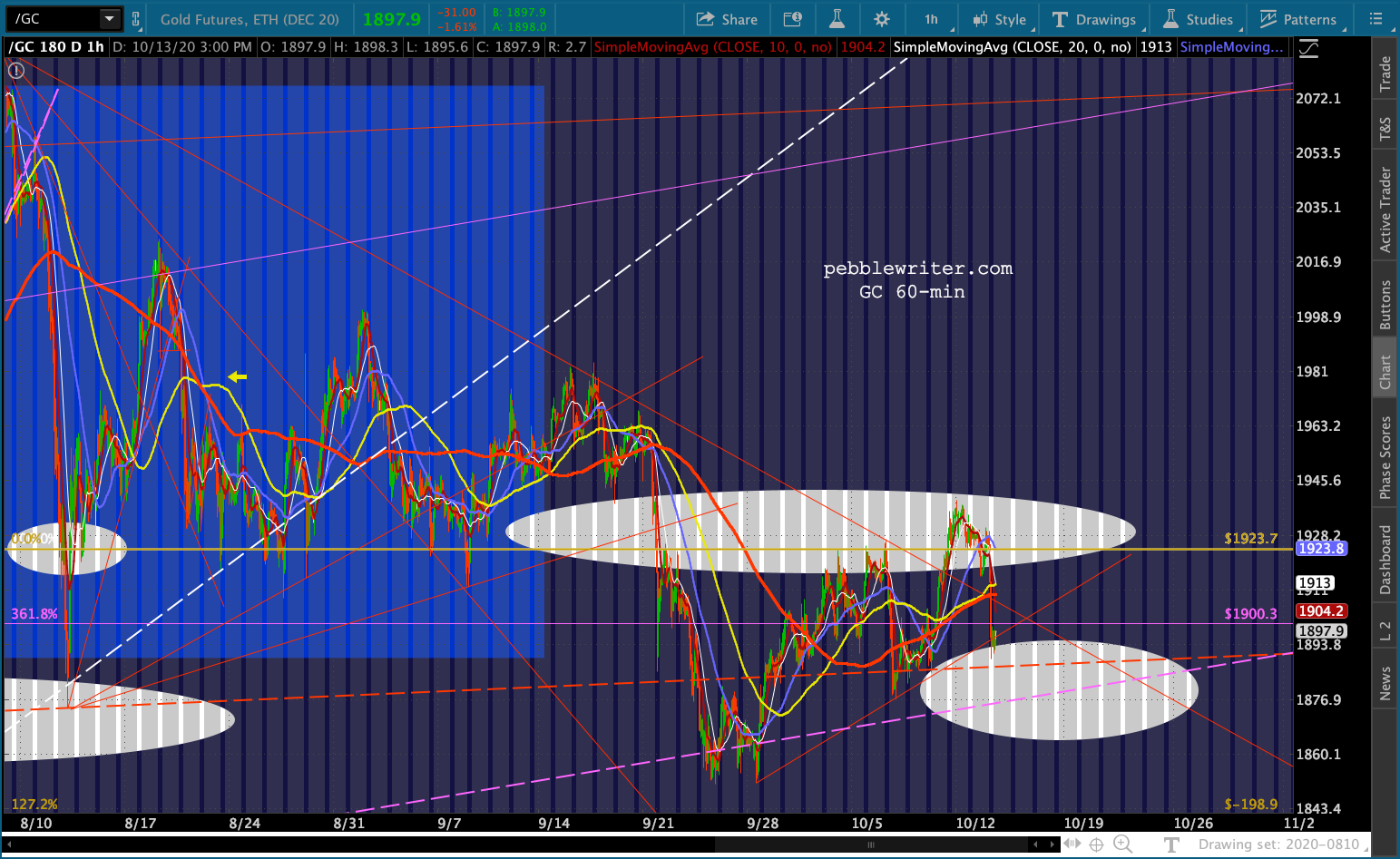Click the chart mode icon beside studies header
This screenshot has width=1400, height=859.
click(x=1308, y=48)
